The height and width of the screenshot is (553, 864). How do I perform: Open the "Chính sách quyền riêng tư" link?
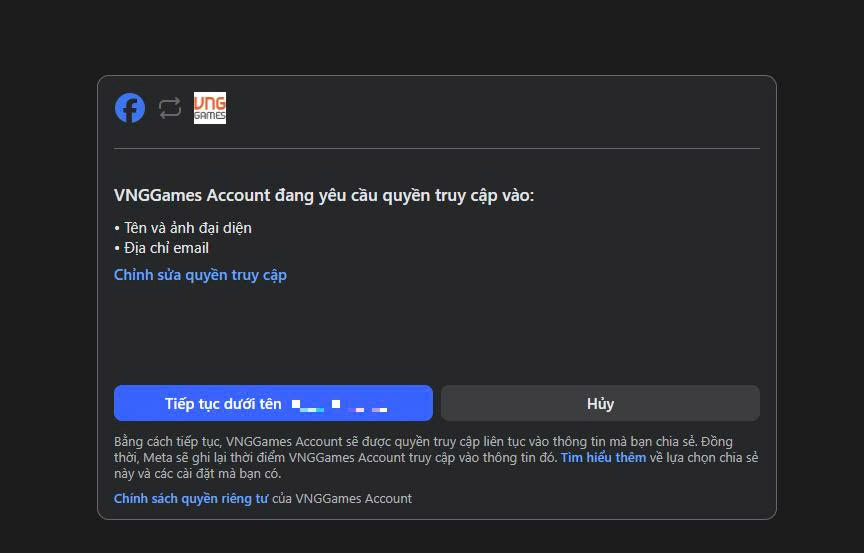pos(190,498)
